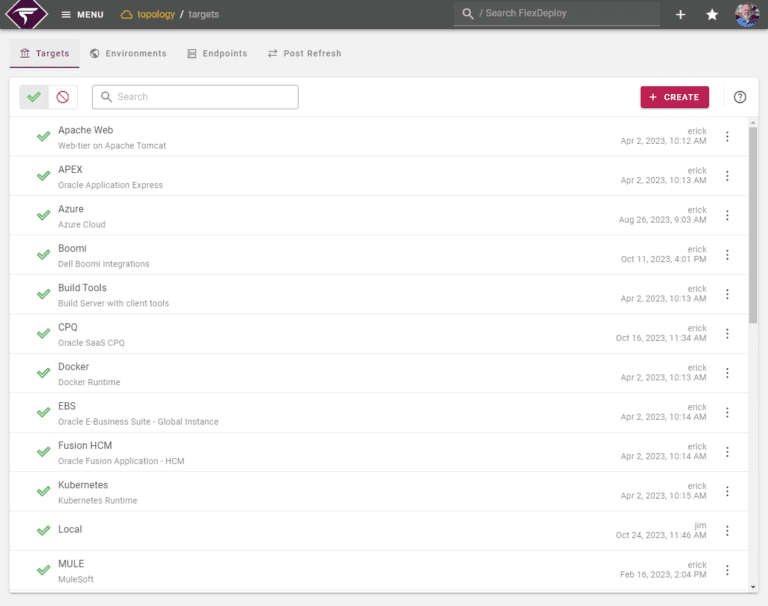Open Local row three-dot menu

(x=727, y=531)
